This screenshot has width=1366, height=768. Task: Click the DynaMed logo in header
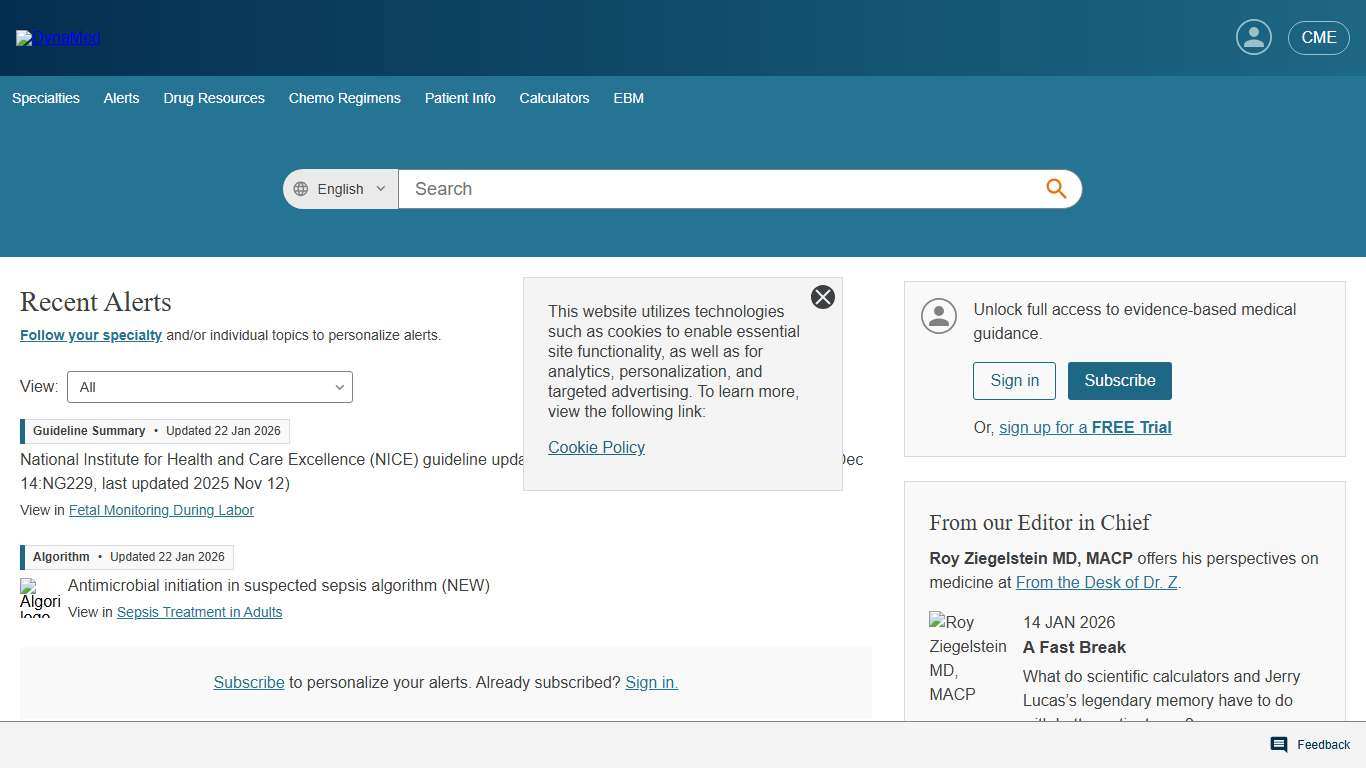pyautogui.click(x=58, y=38)
